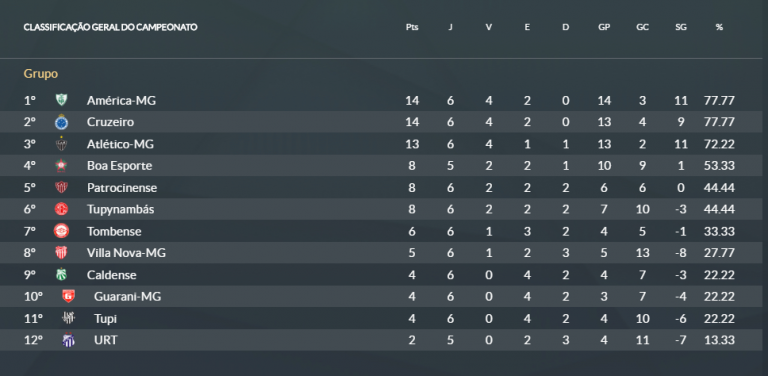Screen dimensions: 768x376
Task: Select the % column header
Action: (x=719, y=27)
